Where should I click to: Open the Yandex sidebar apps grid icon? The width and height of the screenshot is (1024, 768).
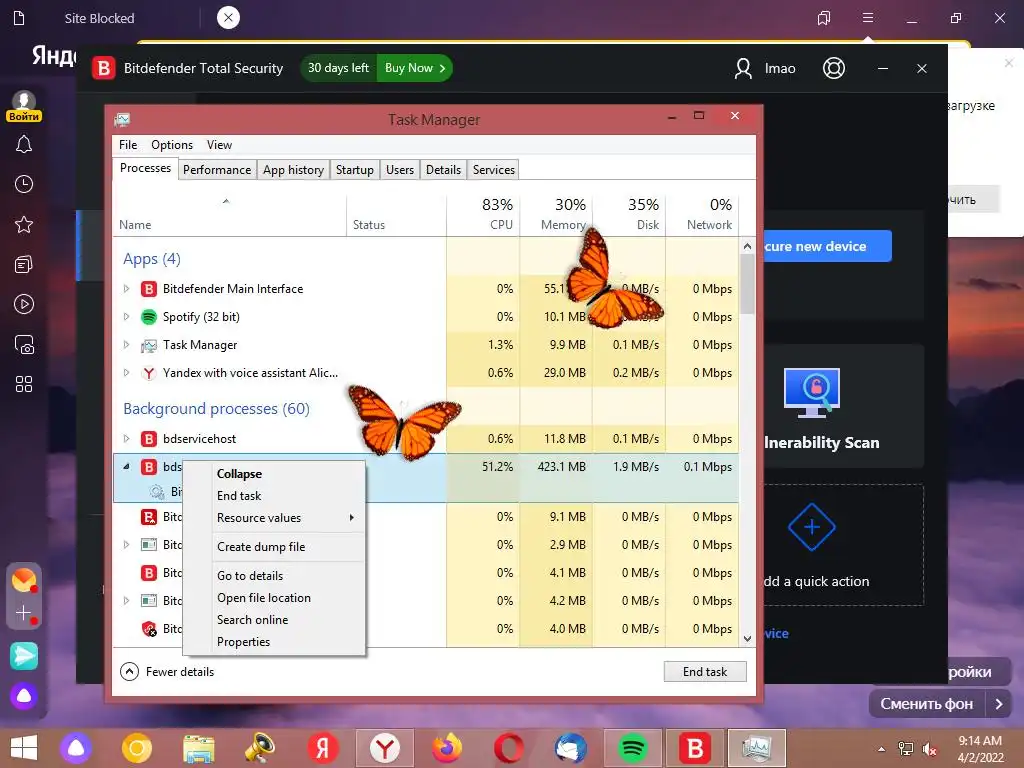(x=24, y=384)
